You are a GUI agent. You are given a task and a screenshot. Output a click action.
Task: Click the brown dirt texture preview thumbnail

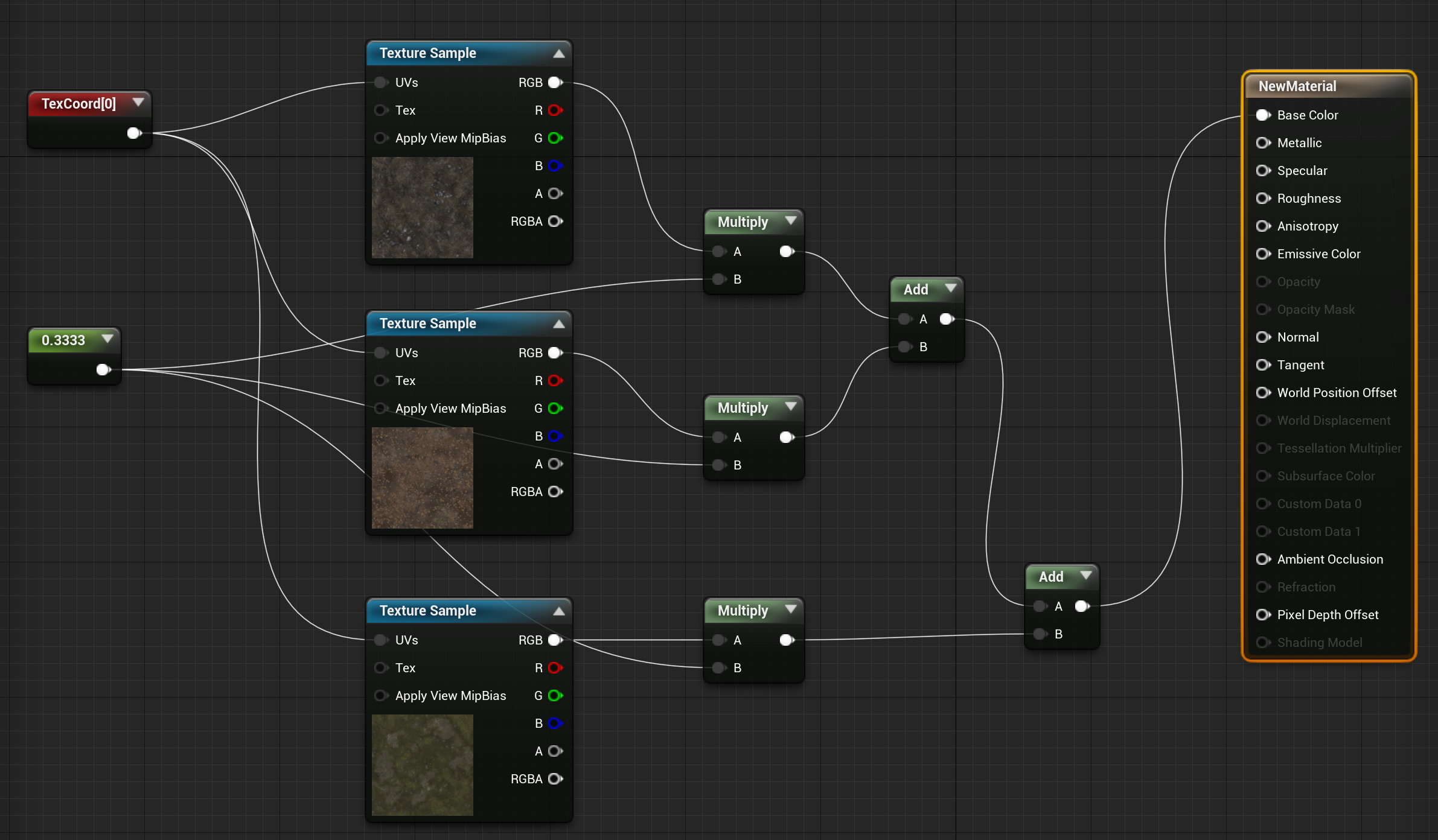point(422,477)
